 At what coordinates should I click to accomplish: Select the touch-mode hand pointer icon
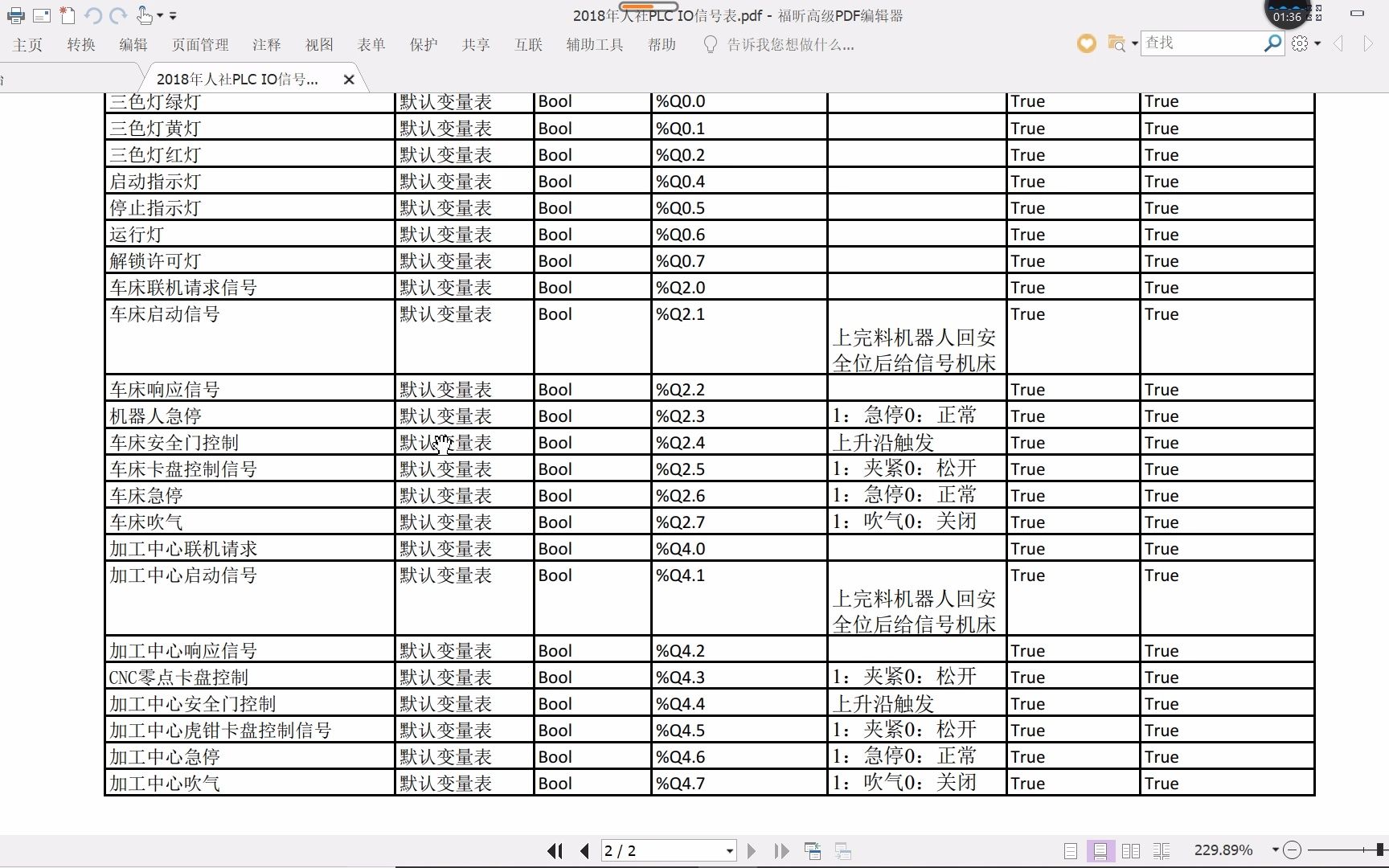click(144, 14)
